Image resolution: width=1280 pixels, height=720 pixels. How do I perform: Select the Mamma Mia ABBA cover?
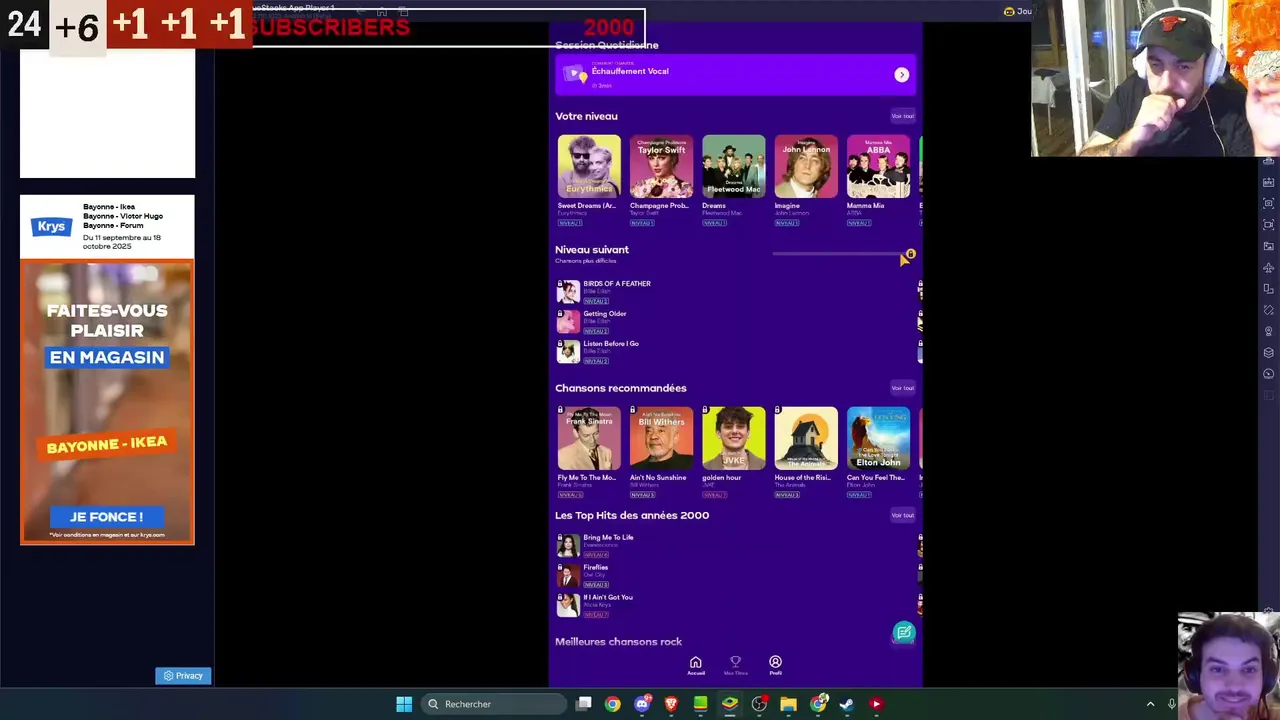[878, 166]
